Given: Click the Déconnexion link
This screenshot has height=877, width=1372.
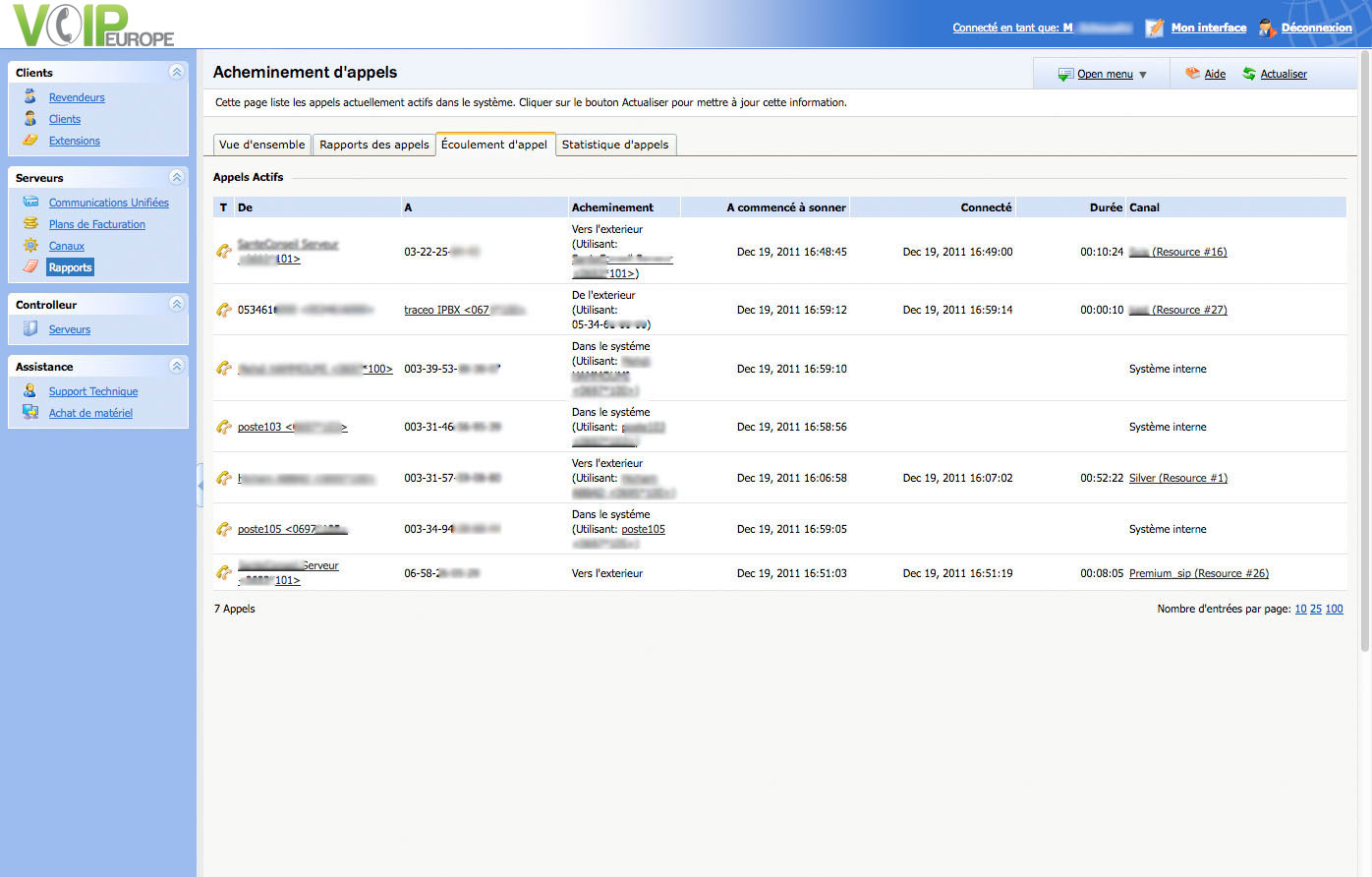Looking at the screenshot, I should tap(1316, 28).
